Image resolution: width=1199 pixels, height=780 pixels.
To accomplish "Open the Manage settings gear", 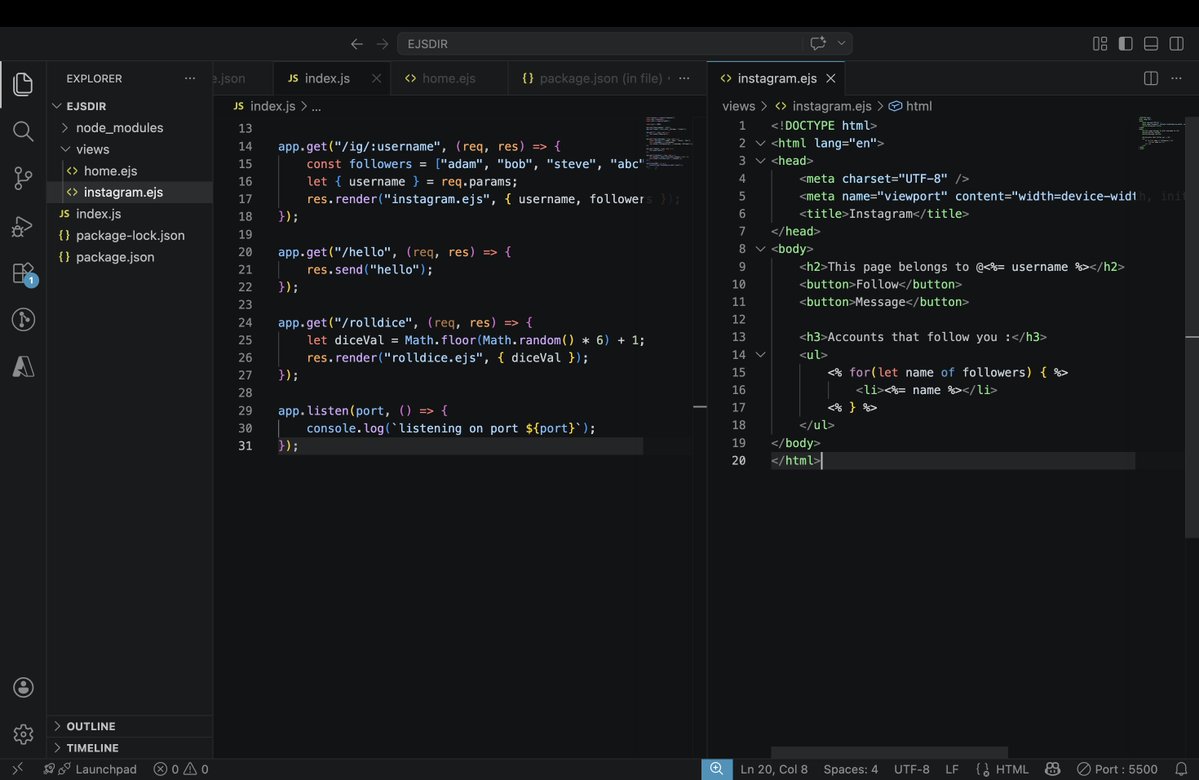I will click(23, 732).
